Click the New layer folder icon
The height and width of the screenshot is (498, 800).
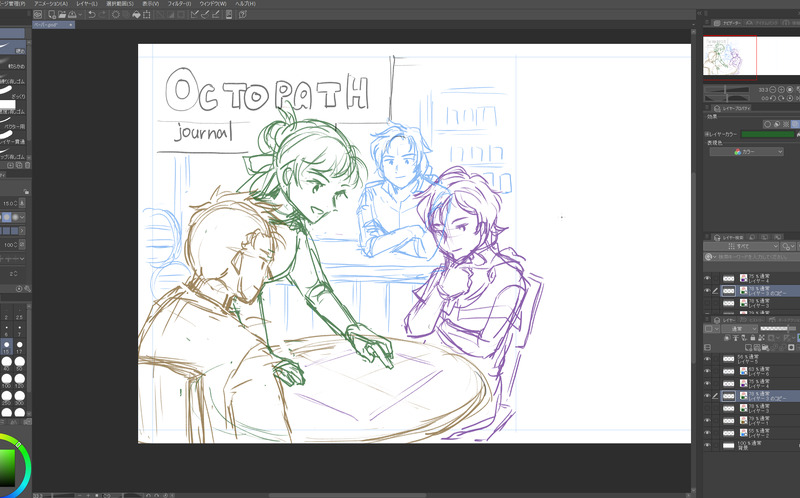click(x=766, y=347)
